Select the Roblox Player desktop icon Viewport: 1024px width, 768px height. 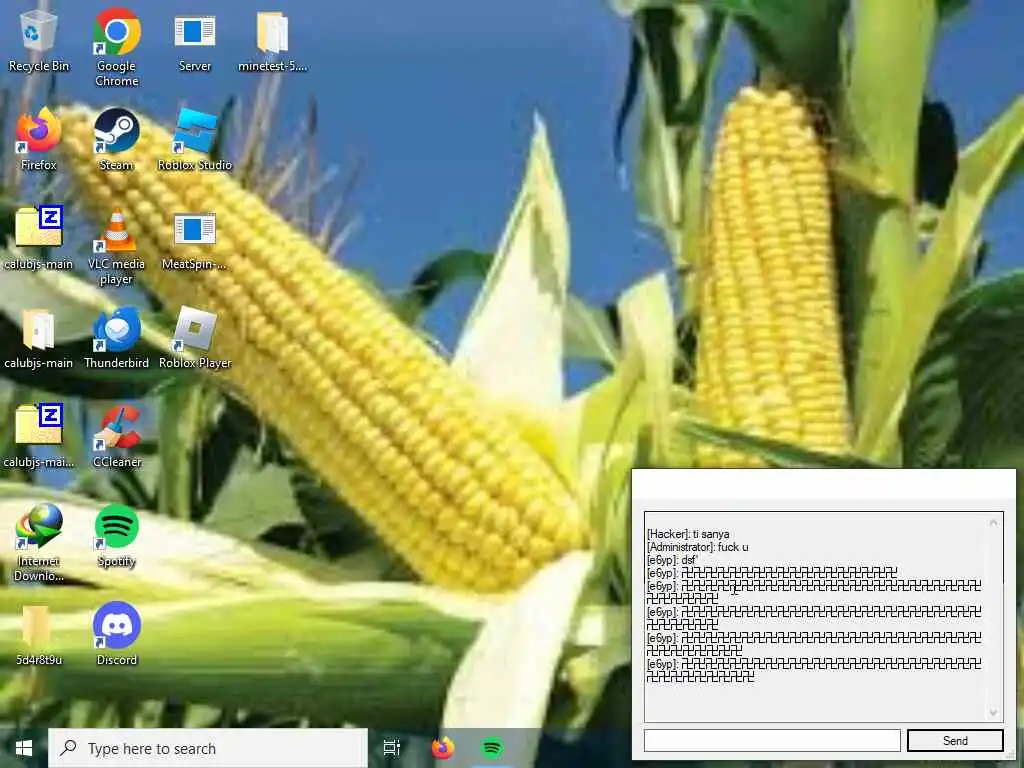(x=195, y=339)
